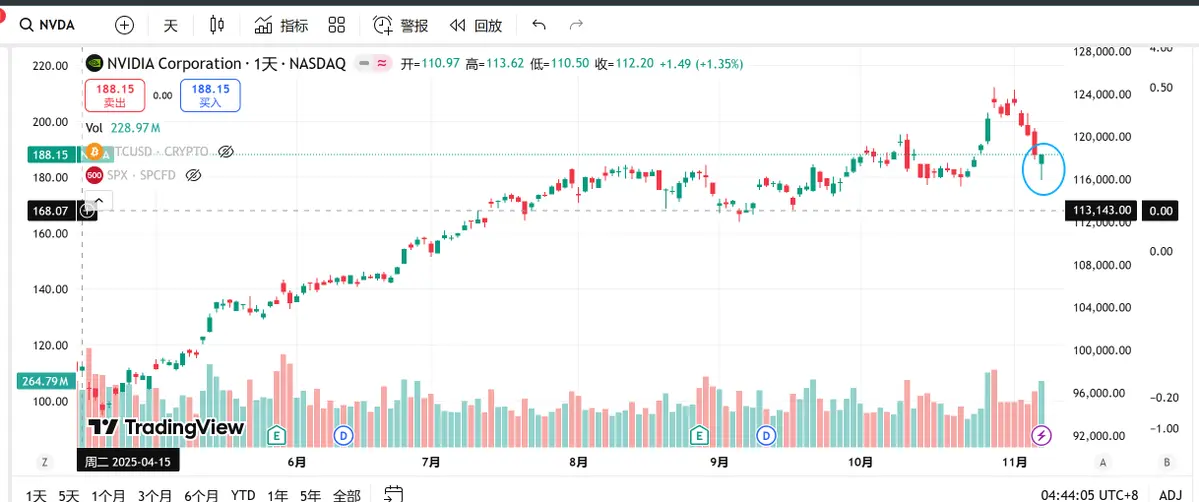
Task: Open the 04:44:05 UTC+8 timezone menu
Action: coord(1089,495)
